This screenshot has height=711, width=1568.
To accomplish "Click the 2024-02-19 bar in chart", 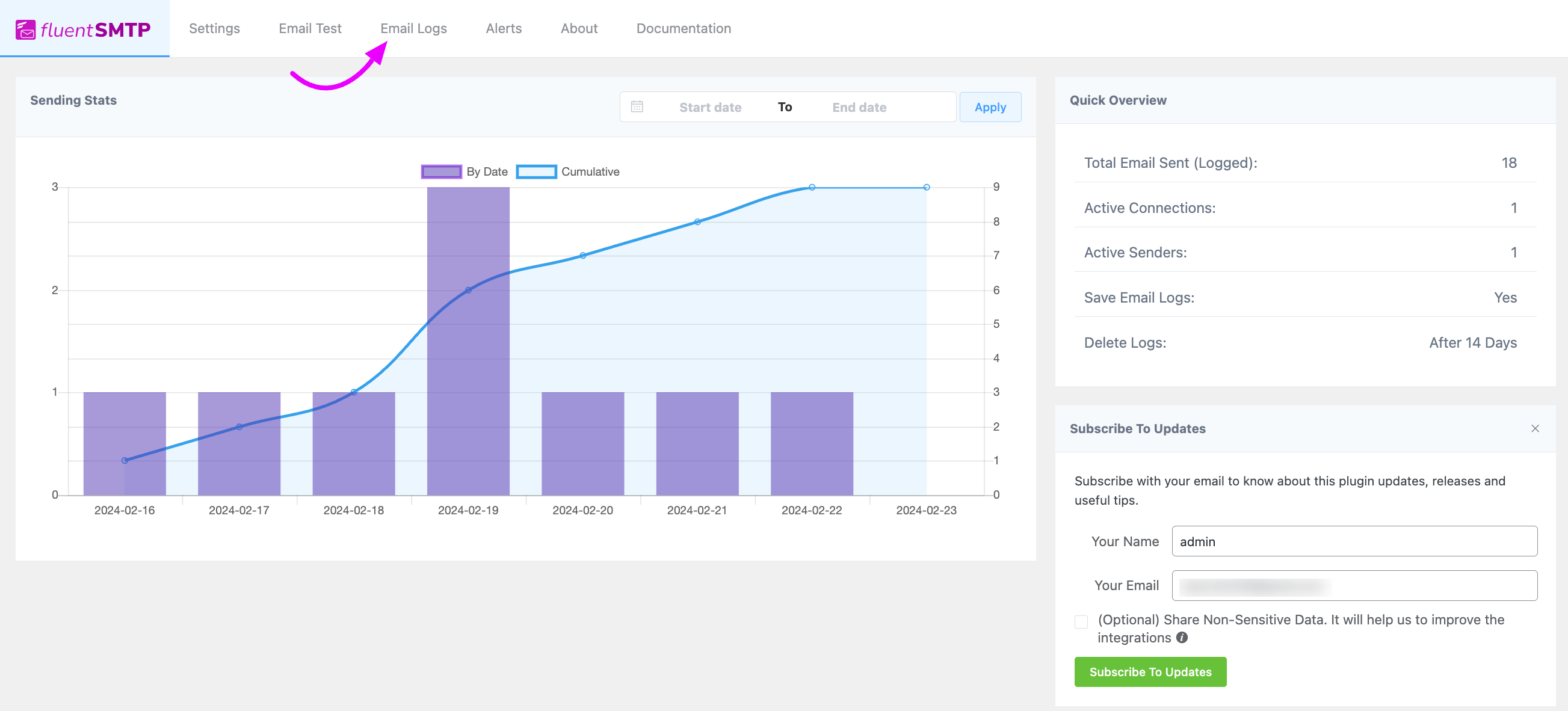I will click(468, 341).
